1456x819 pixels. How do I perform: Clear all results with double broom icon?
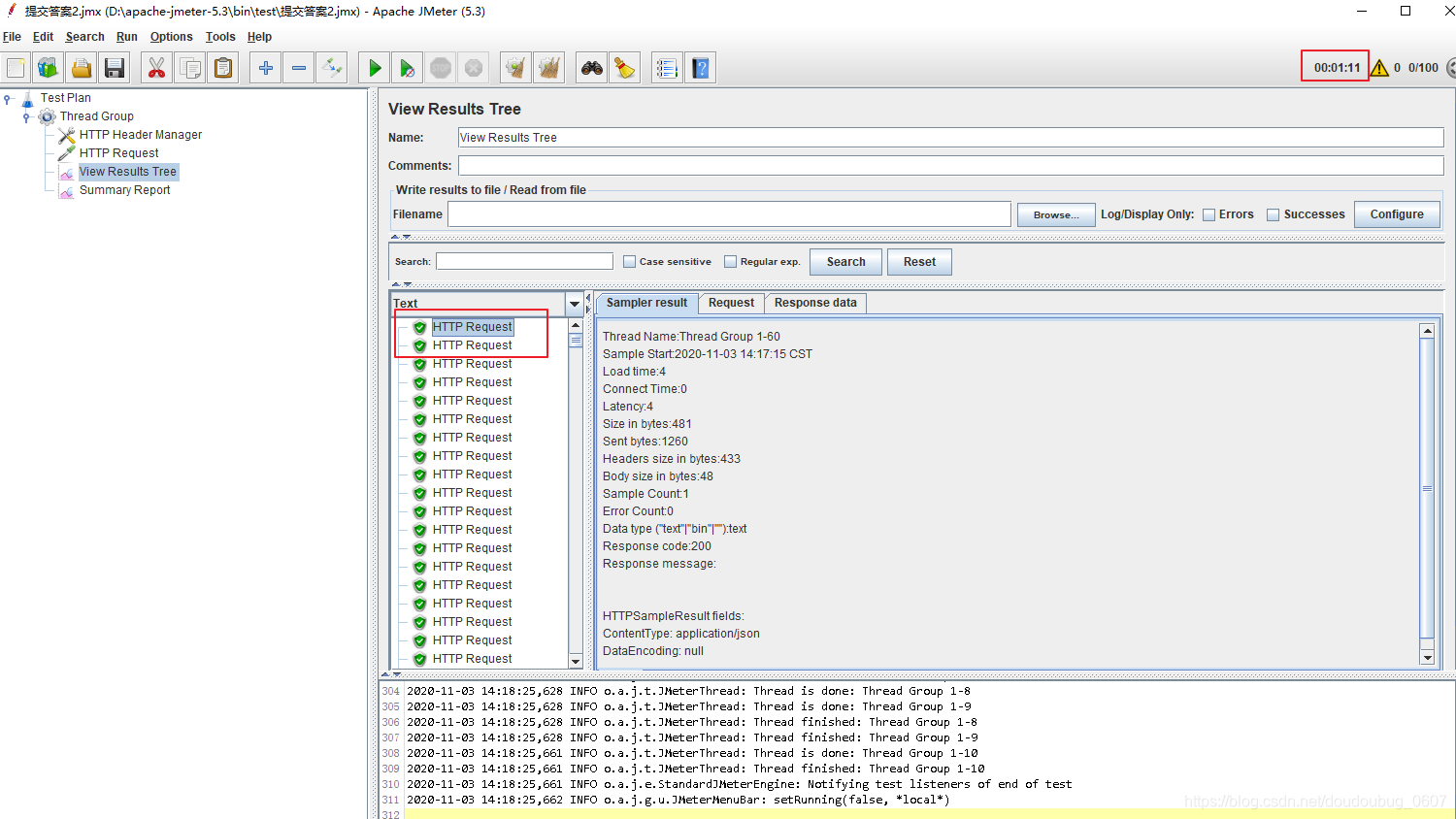point(549,68)
